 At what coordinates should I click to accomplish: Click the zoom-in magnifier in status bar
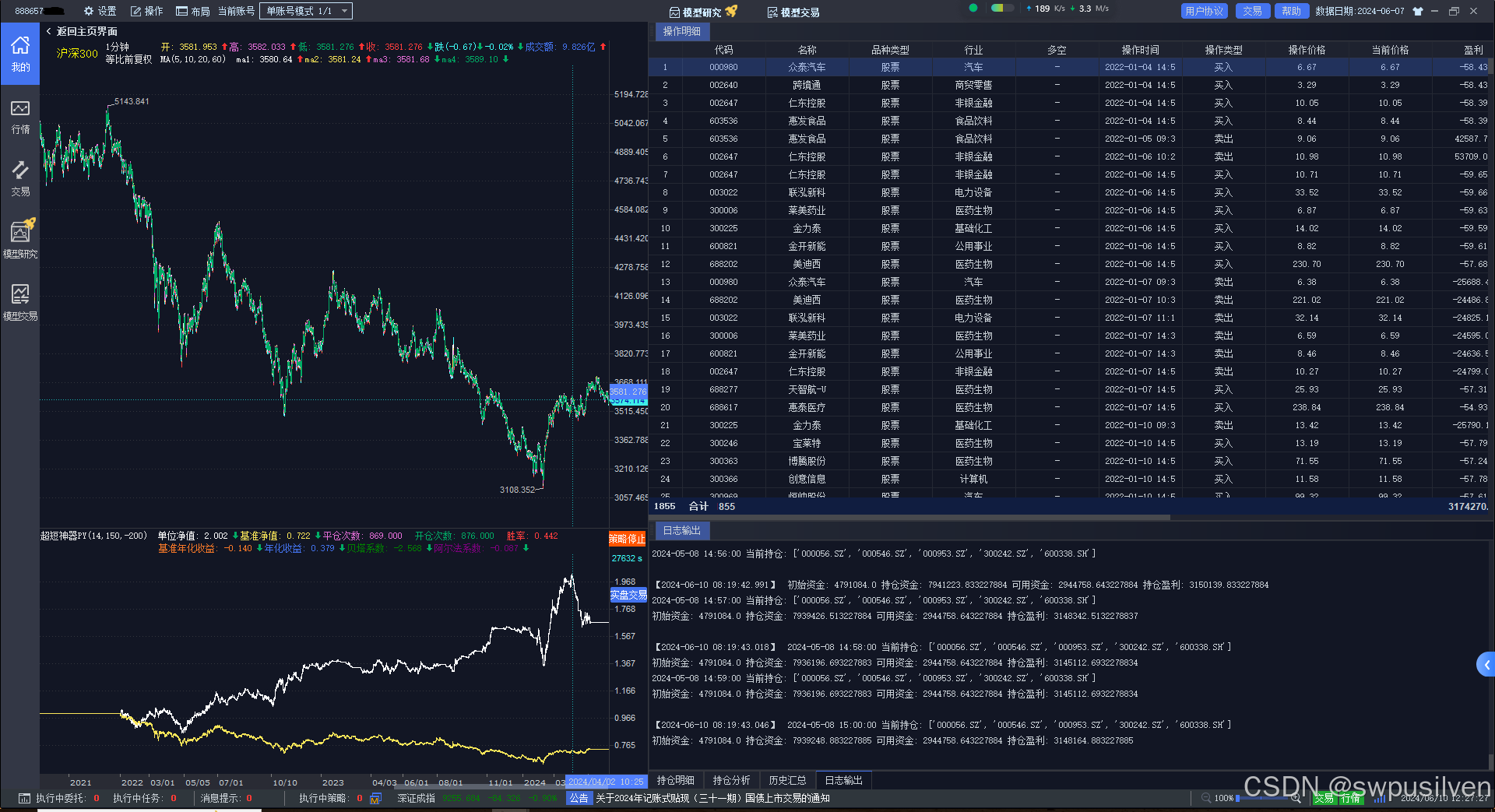[x=1296, y=798]
